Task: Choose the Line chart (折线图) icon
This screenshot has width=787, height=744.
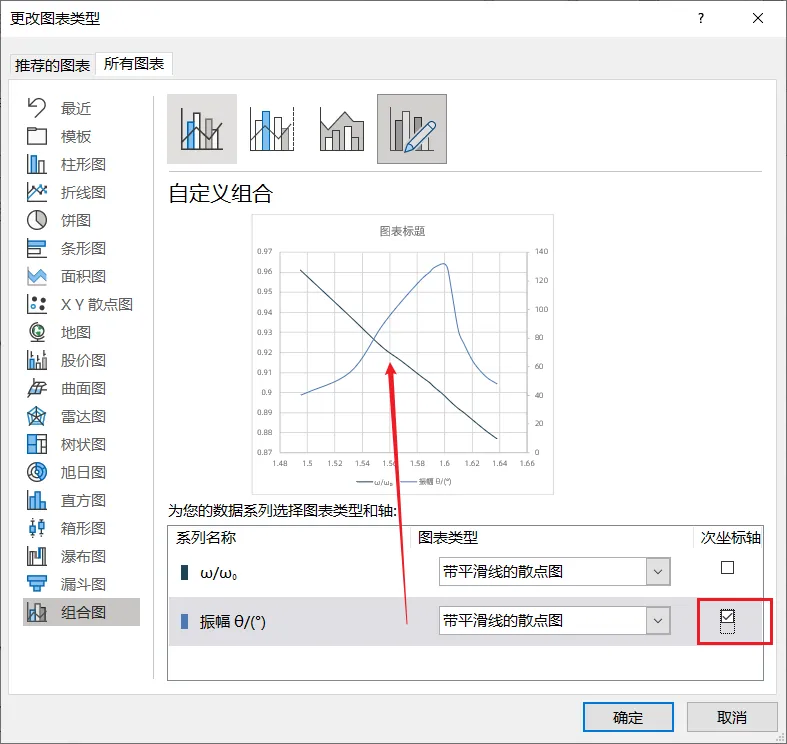Action: 37,192
